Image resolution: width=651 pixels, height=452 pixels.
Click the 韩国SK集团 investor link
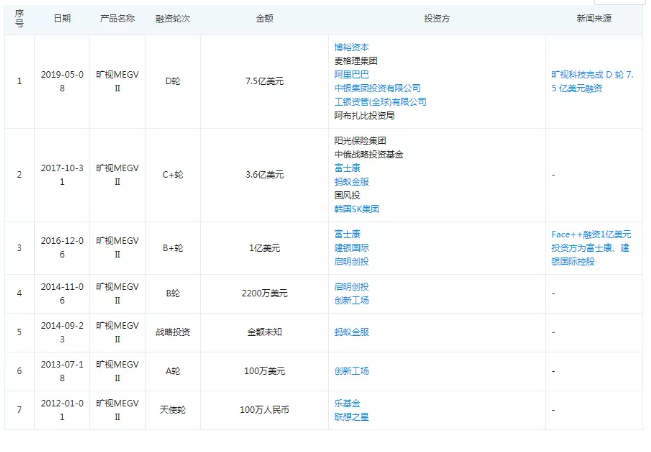357,209
